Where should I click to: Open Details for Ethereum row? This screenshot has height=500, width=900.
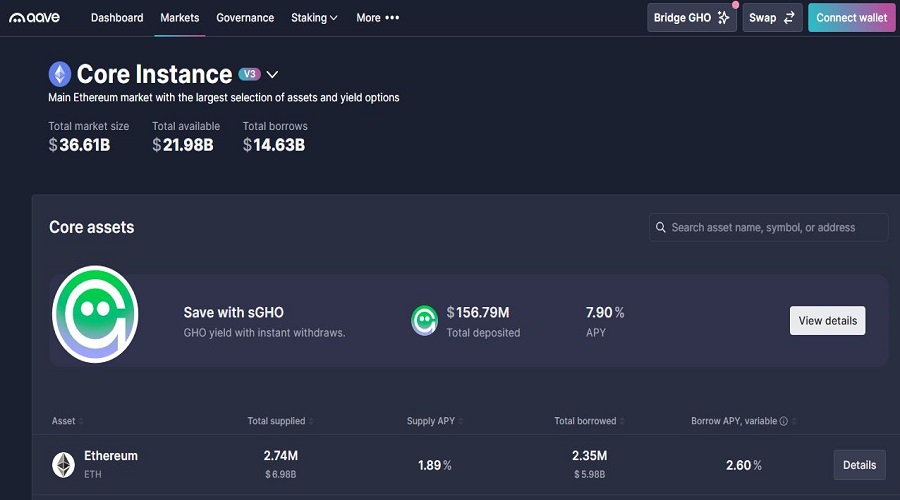(859, 465)
